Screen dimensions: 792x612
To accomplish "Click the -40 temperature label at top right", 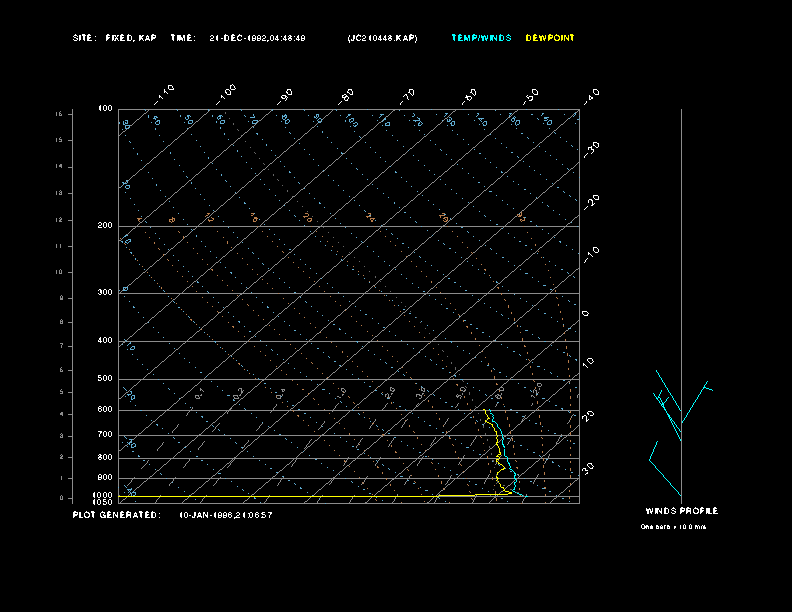I will [x=591, y=95].
